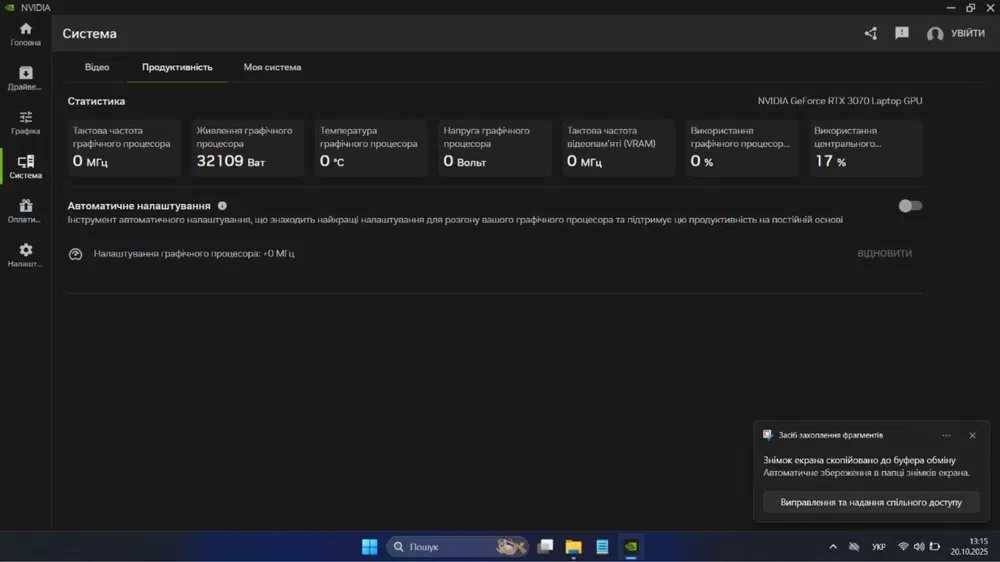1000x562 pixels.
Task: Click Налаштування графічного процесора: +0 МГц text
Action: (x=194, y=253)
